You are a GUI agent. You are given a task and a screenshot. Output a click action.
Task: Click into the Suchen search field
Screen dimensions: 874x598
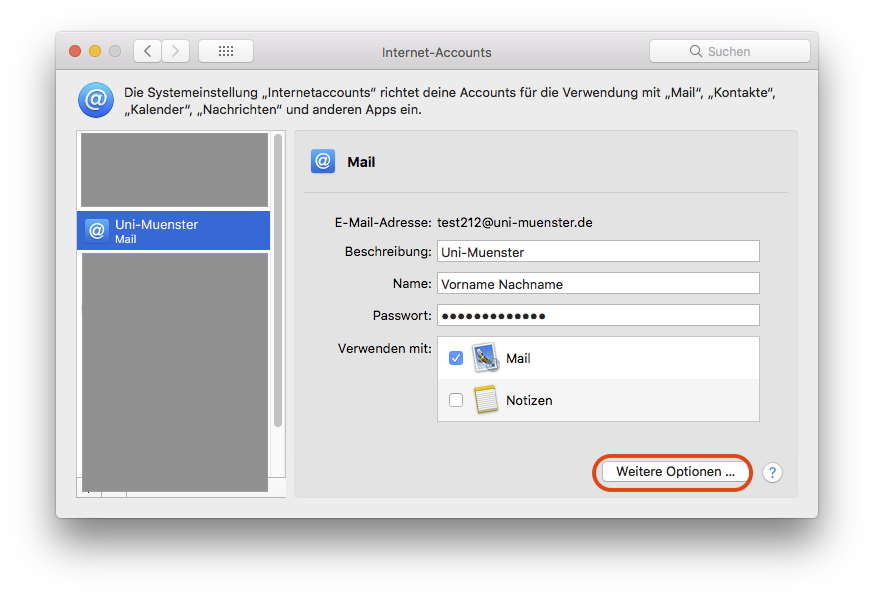[x=729, y=51]
